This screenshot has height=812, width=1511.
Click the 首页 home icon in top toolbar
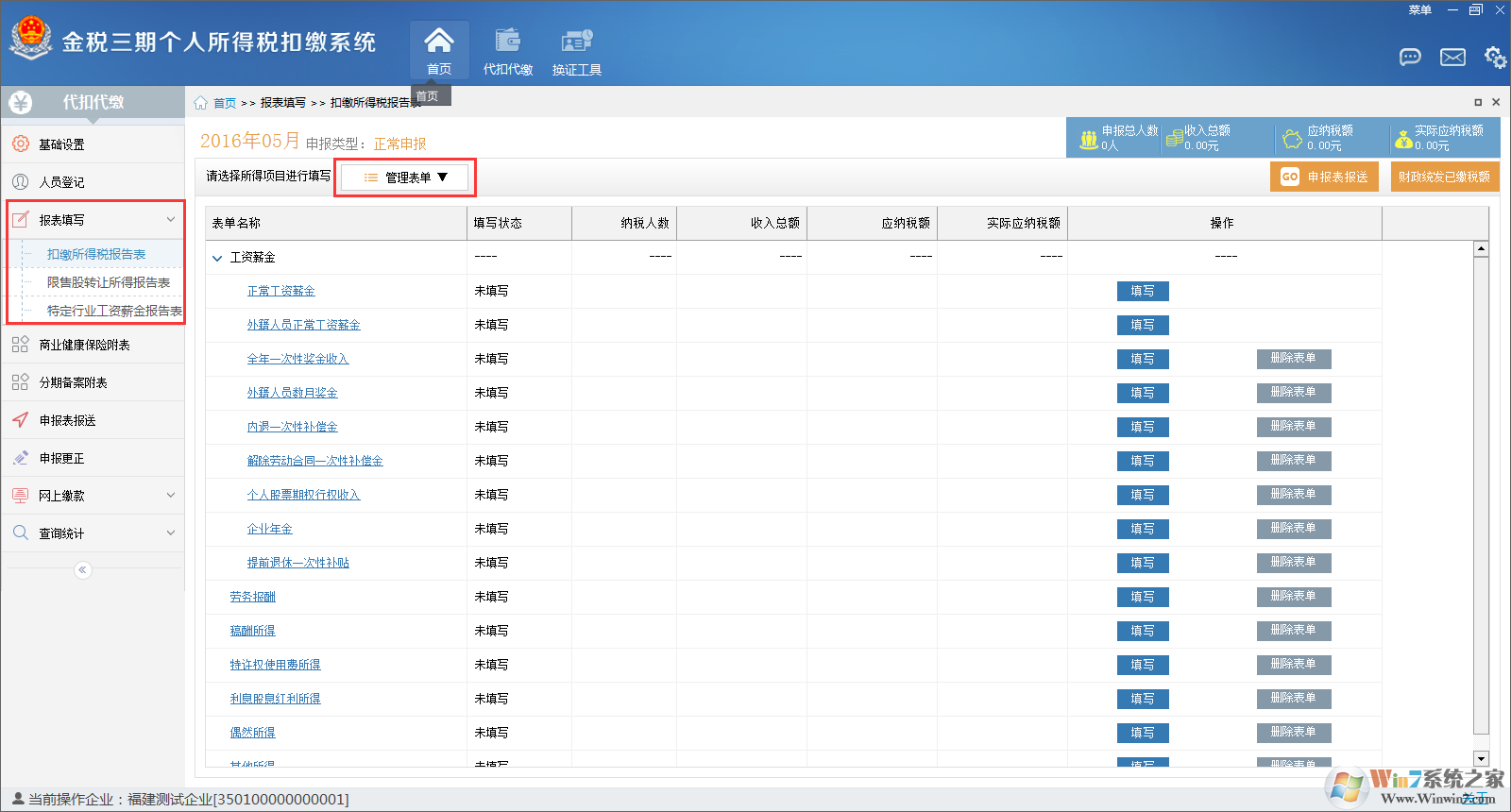pyautogui.click(x=439, y=42)
